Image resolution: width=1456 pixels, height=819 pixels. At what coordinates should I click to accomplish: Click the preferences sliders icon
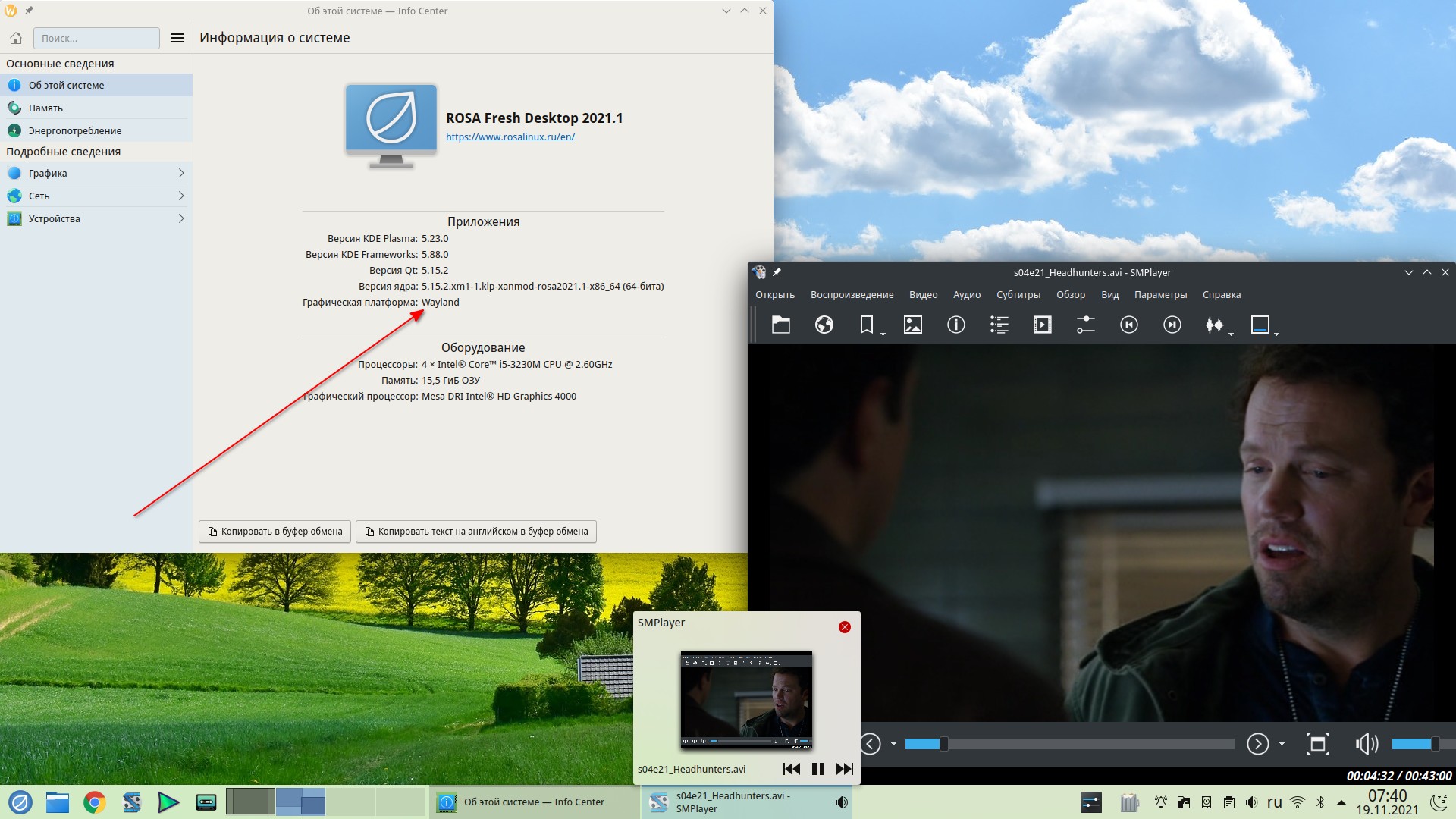click(x=1086, y=325)
